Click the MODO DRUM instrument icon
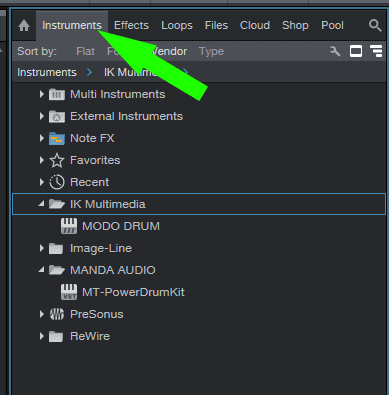Image resolution: width=389 pixels, height=395 pixels. coord(69,226)
